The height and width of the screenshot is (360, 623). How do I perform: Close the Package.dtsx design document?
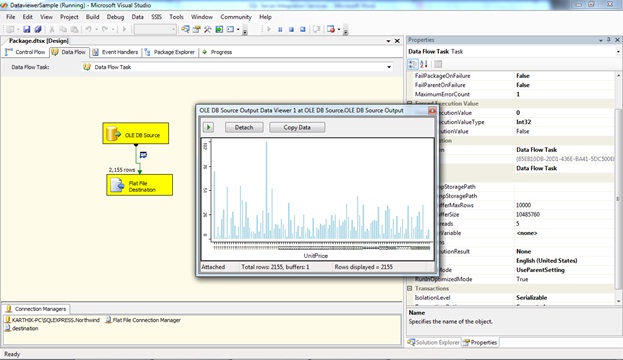click(x=397, y=41)
